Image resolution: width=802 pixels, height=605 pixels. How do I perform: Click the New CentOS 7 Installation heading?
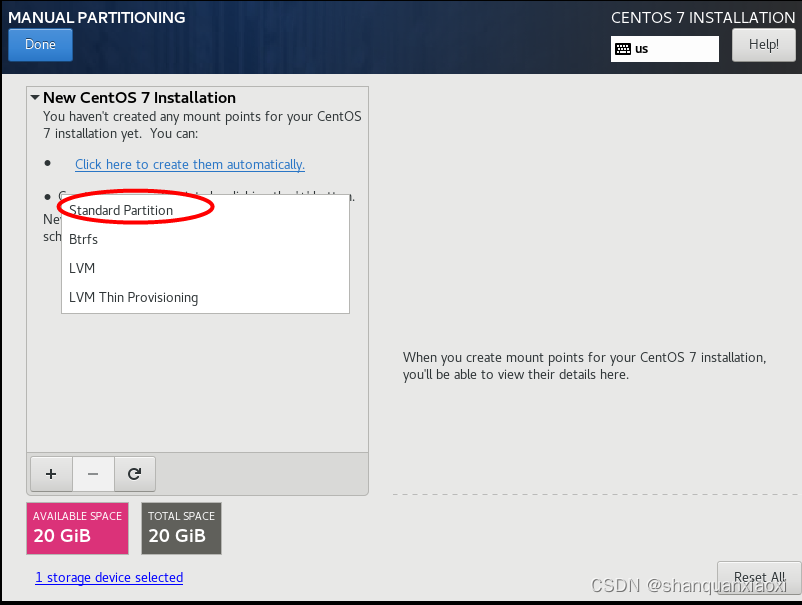(x=139, y=97)
